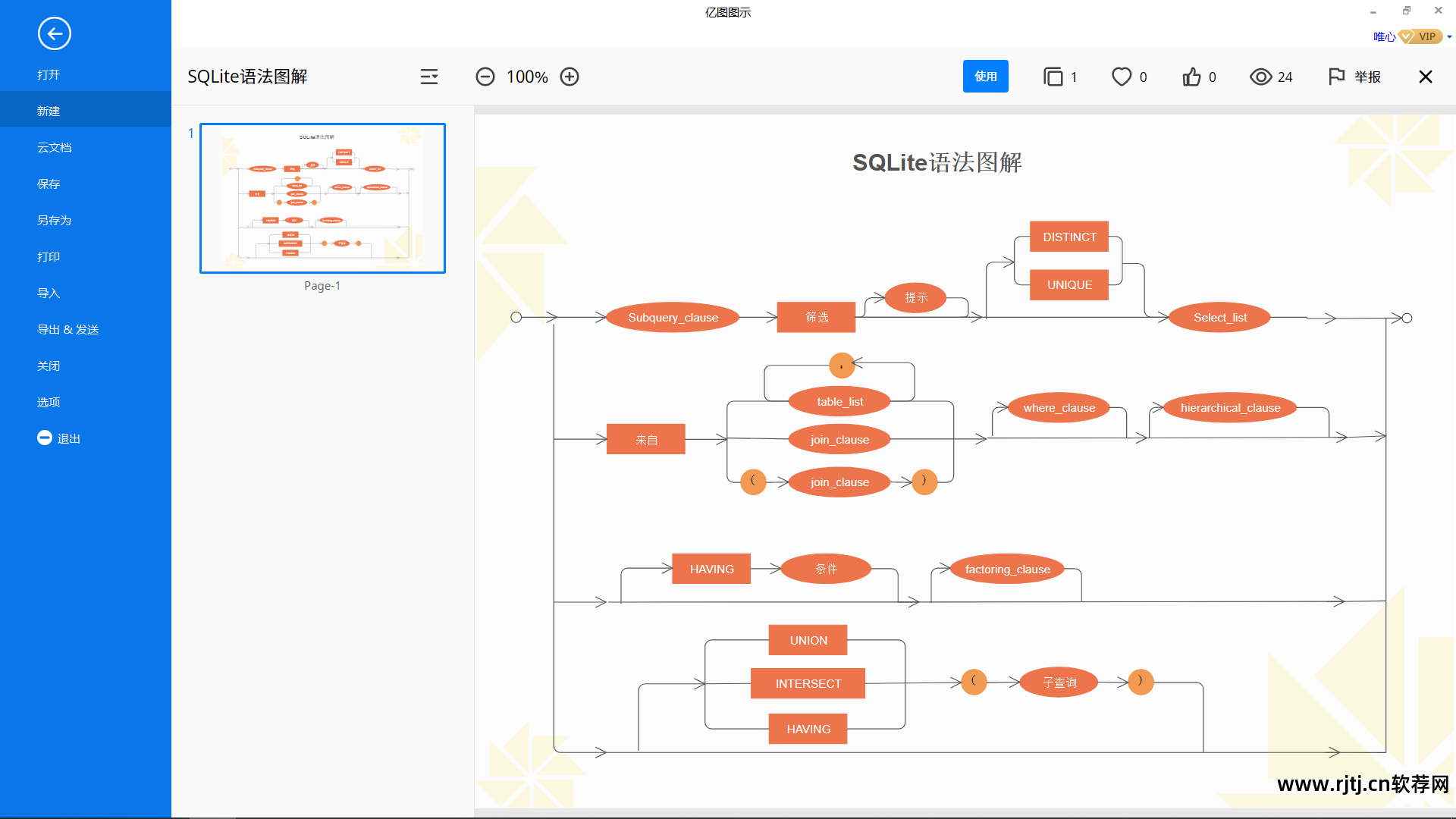Click the 子查询 ellipse node
This screenshot has height=819, width=1456.
click(1059, 682)
